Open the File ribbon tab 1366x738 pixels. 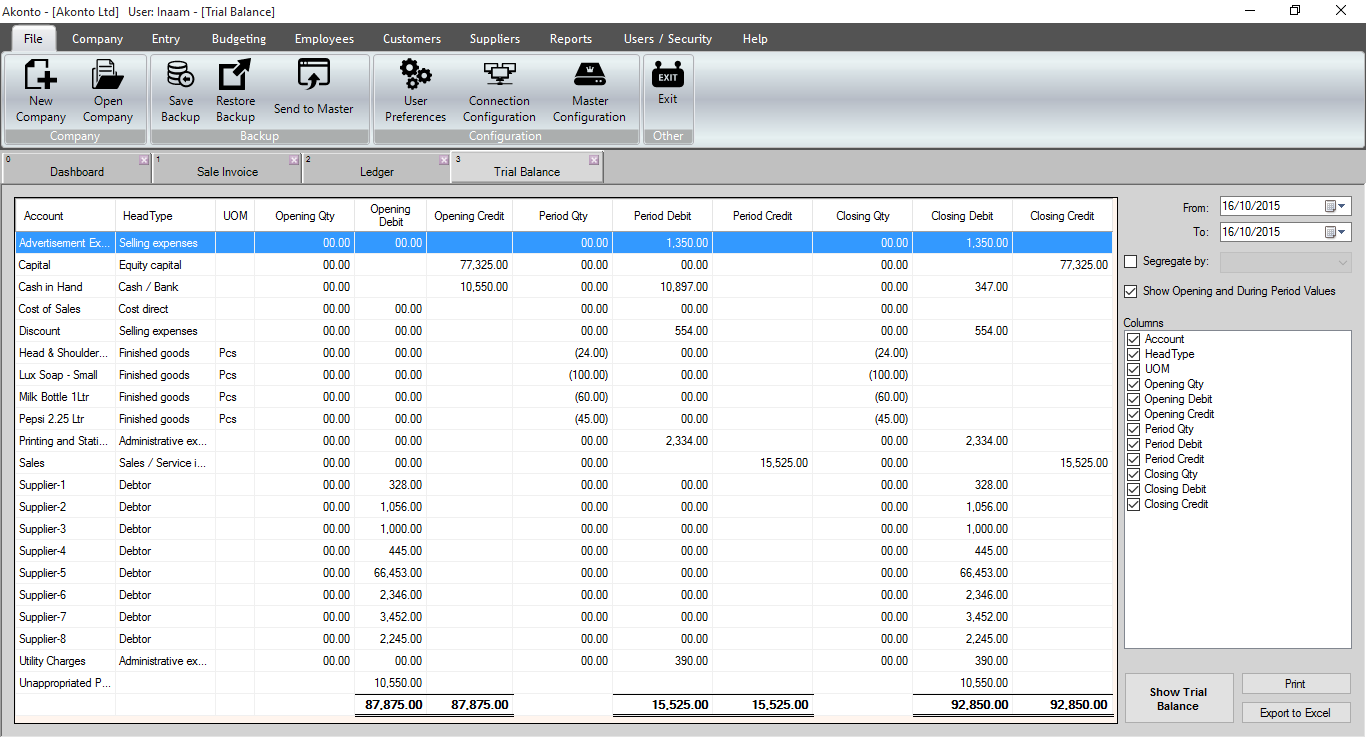pos(33,39)
